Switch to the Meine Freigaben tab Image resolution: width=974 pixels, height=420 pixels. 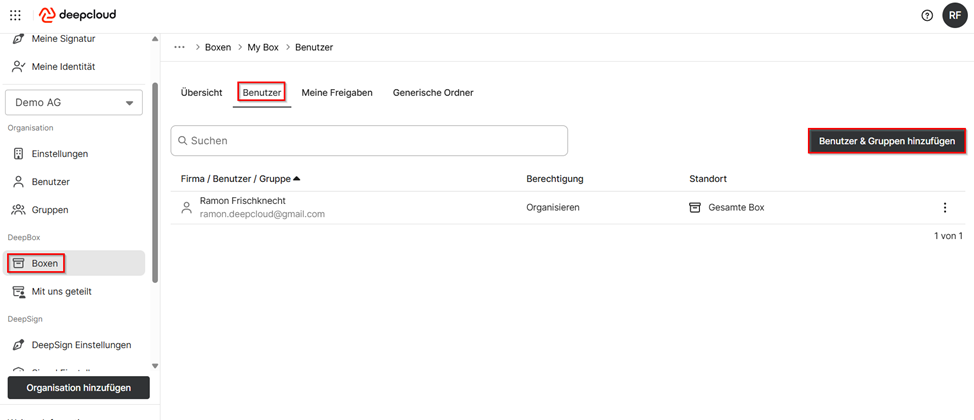coord(337,93)
